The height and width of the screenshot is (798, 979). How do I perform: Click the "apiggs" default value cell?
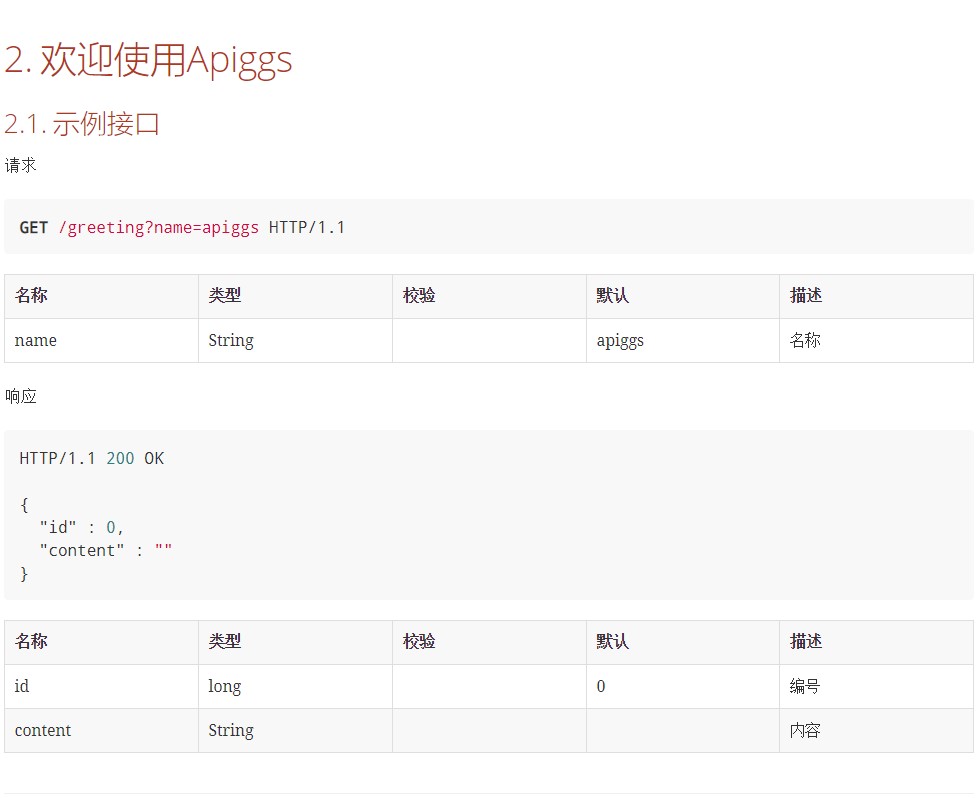click(619, 340)
